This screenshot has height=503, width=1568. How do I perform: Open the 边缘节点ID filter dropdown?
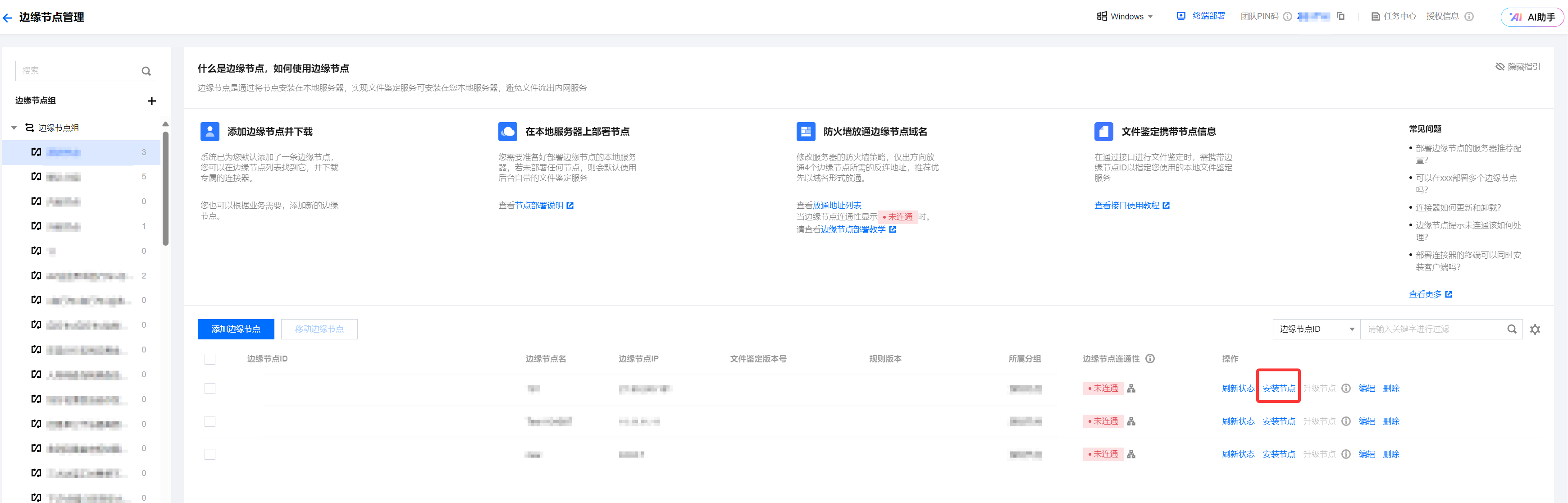click(1316, 329)
